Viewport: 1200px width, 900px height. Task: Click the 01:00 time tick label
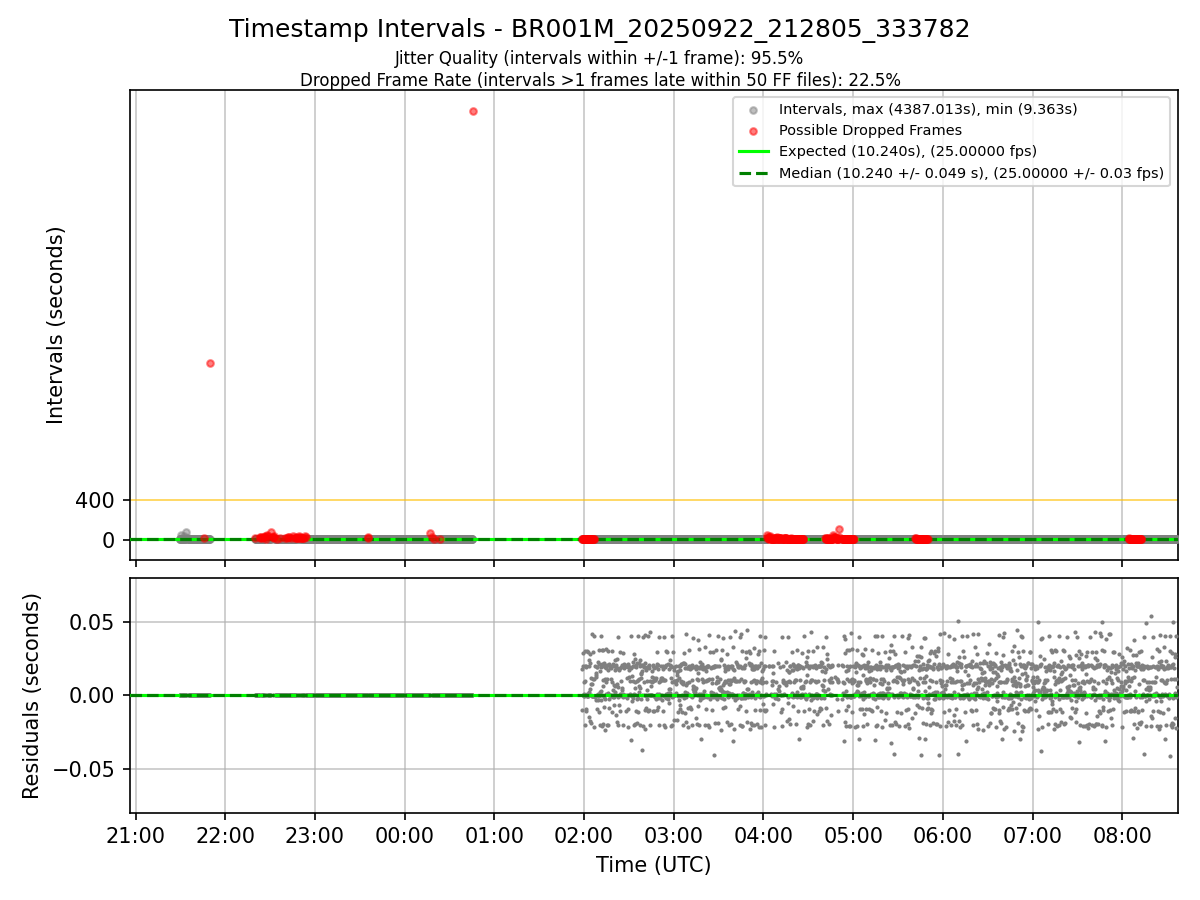494,834
